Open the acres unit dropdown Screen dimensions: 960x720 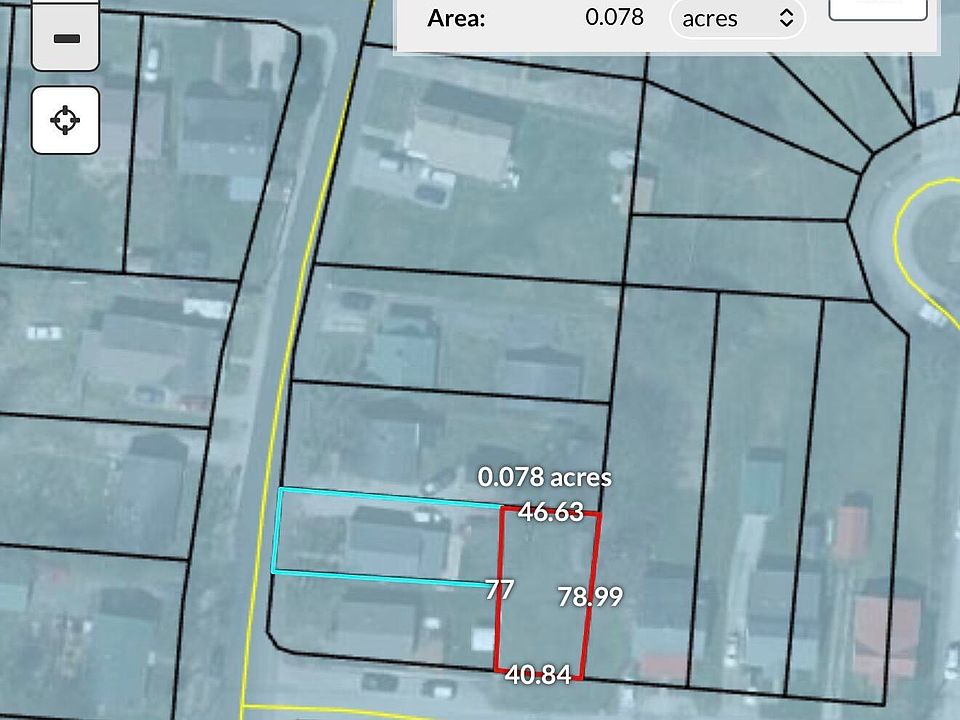click(737, 18)
